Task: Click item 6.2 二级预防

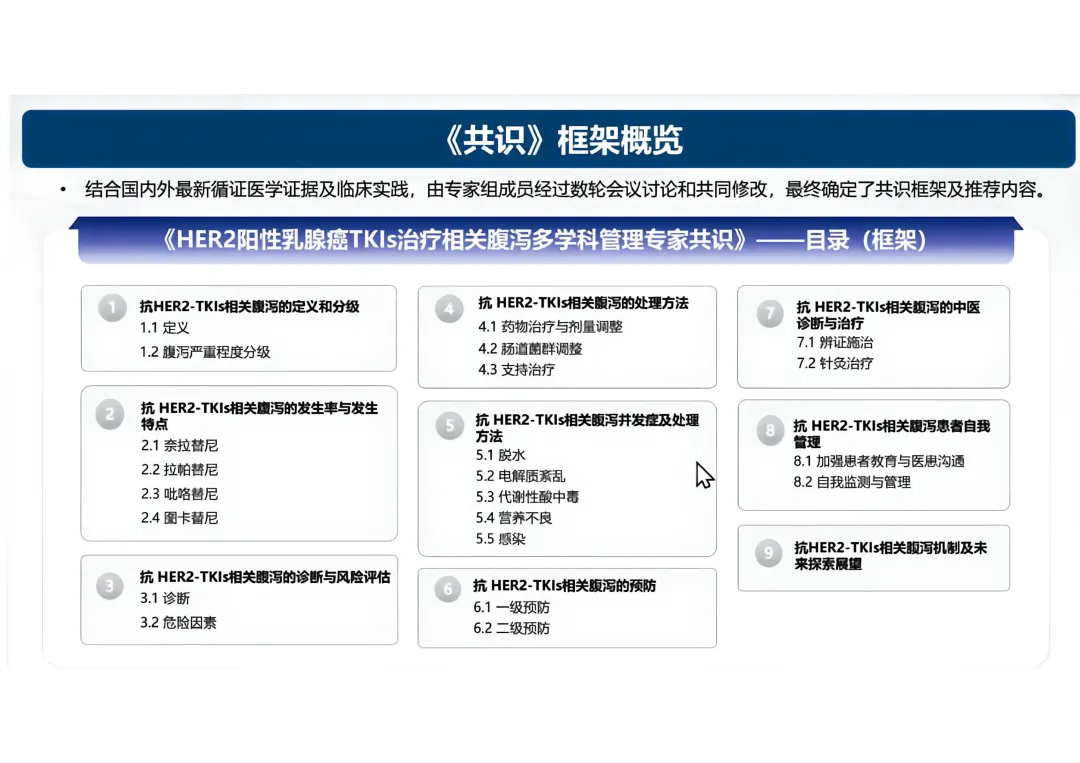Action: tap(511, 628)
